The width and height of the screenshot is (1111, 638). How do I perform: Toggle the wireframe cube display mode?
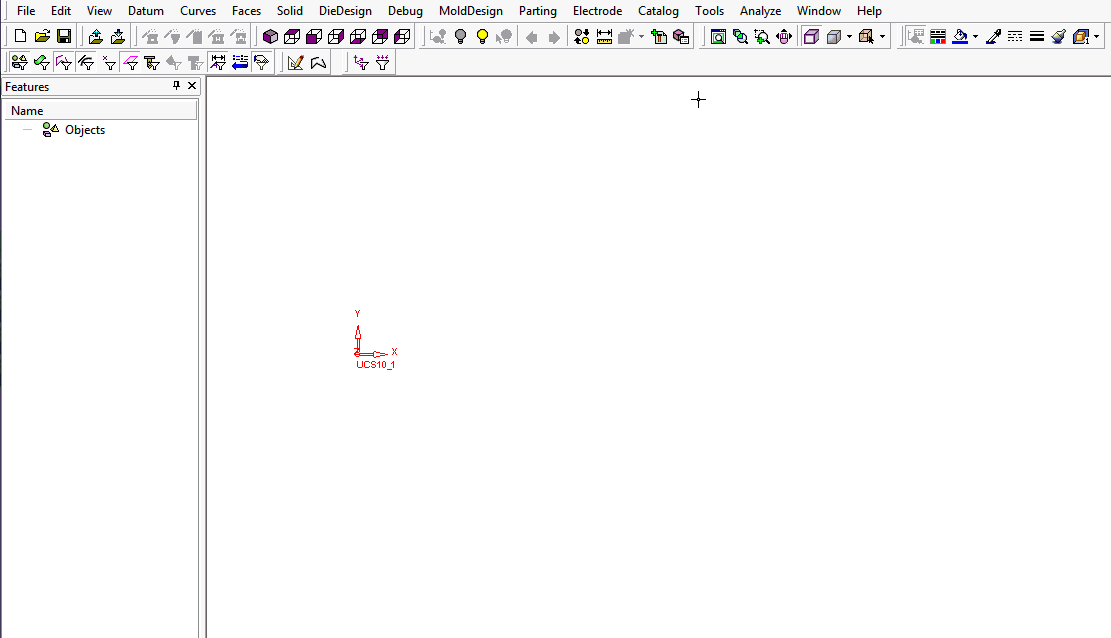coord(811,37)
